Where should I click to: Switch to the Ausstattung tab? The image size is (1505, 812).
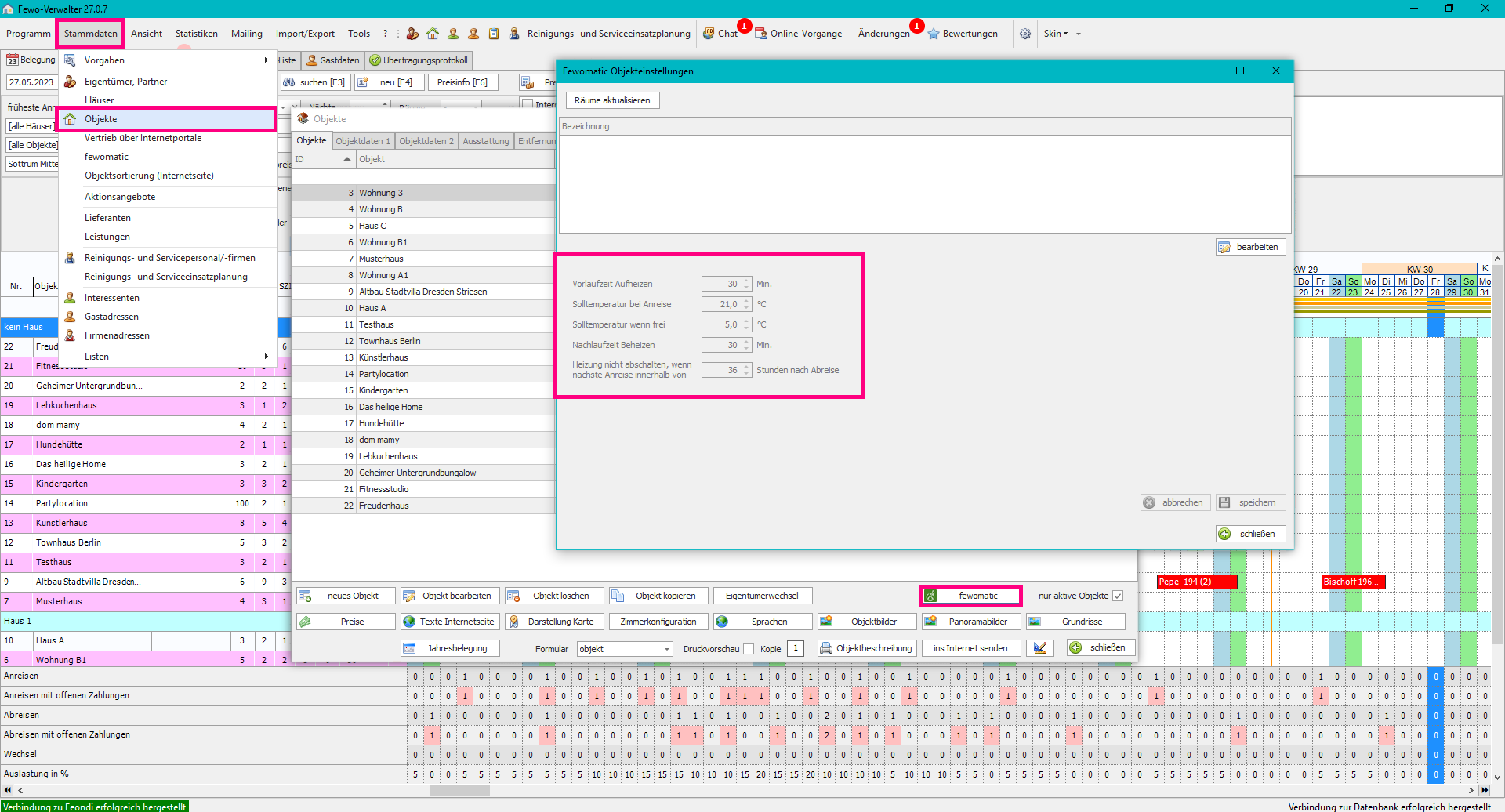click(x=486, y=141)
